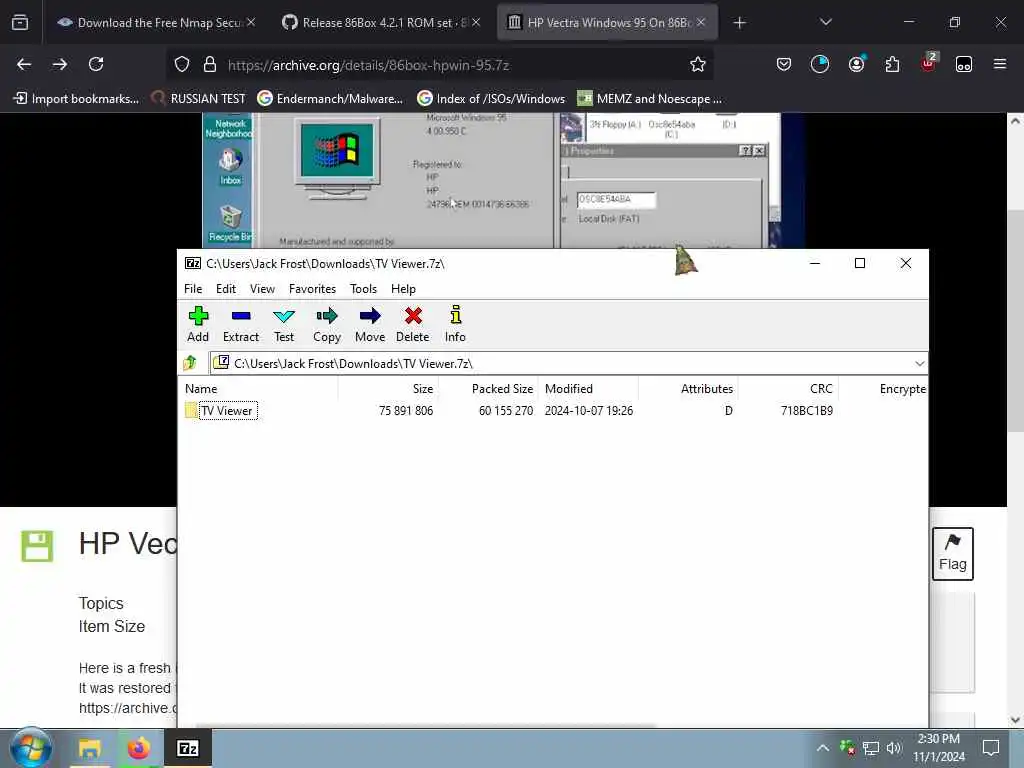The width and height of the screenshot is (1024, 768).
Task: Open the Windows Start button
Action: click(31, 748)
